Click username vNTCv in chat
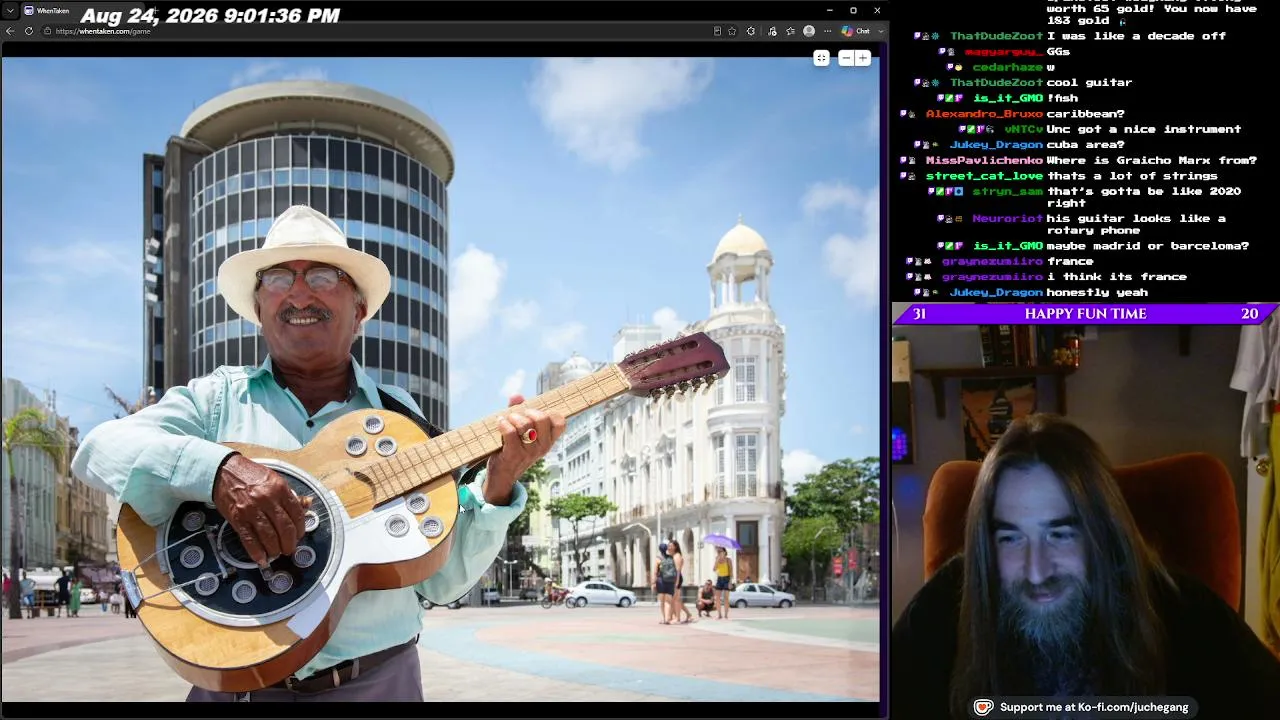1280x720 pixels. [1024, 129]
